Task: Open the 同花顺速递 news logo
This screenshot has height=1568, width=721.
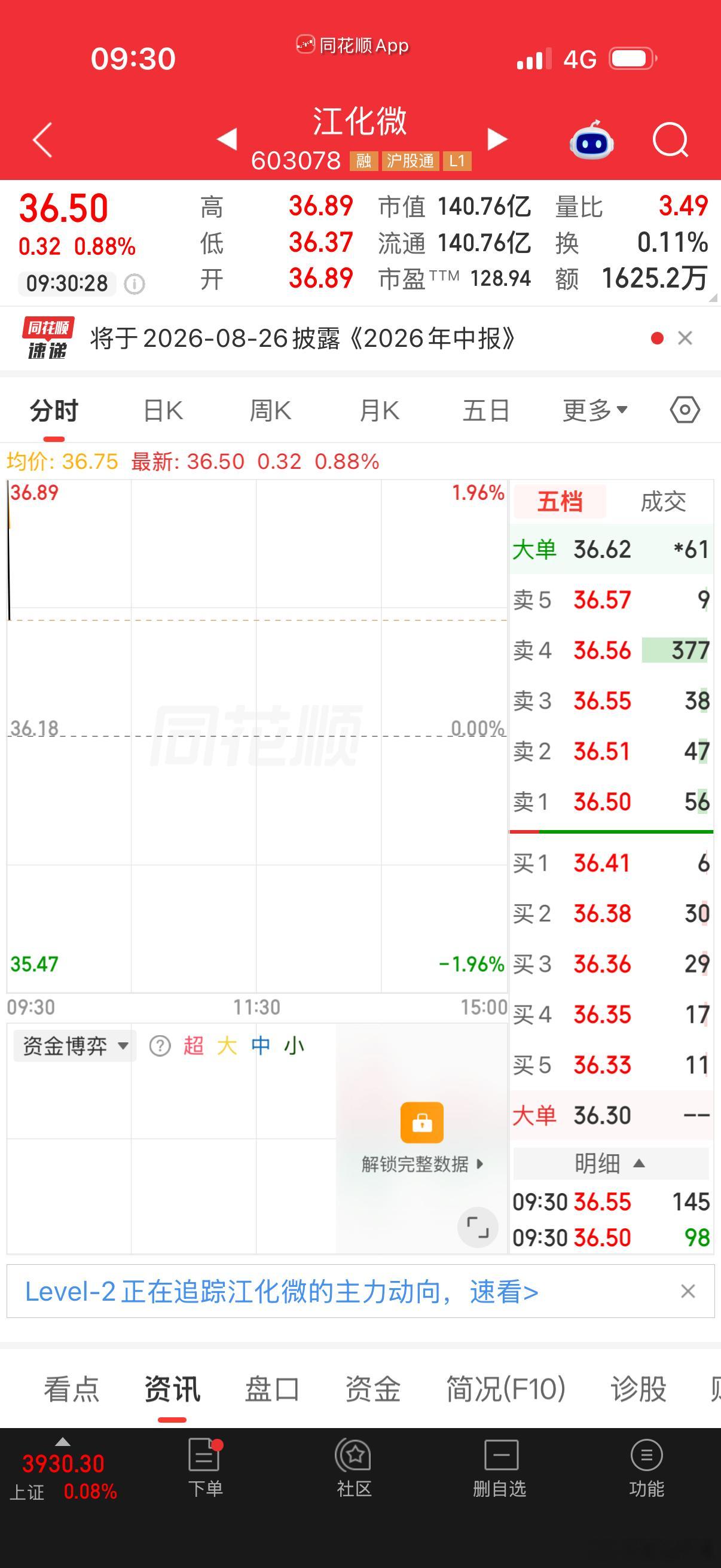Action: point(48,338)
